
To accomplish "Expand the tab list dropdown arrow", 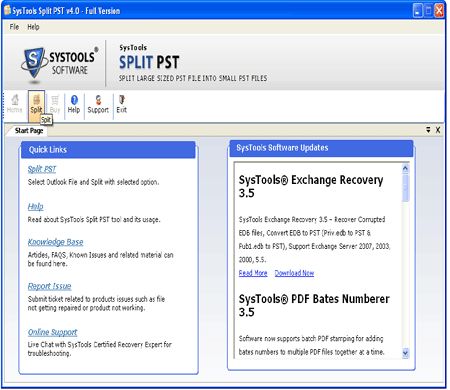I will pyautogui.click(x=428, y=130).
